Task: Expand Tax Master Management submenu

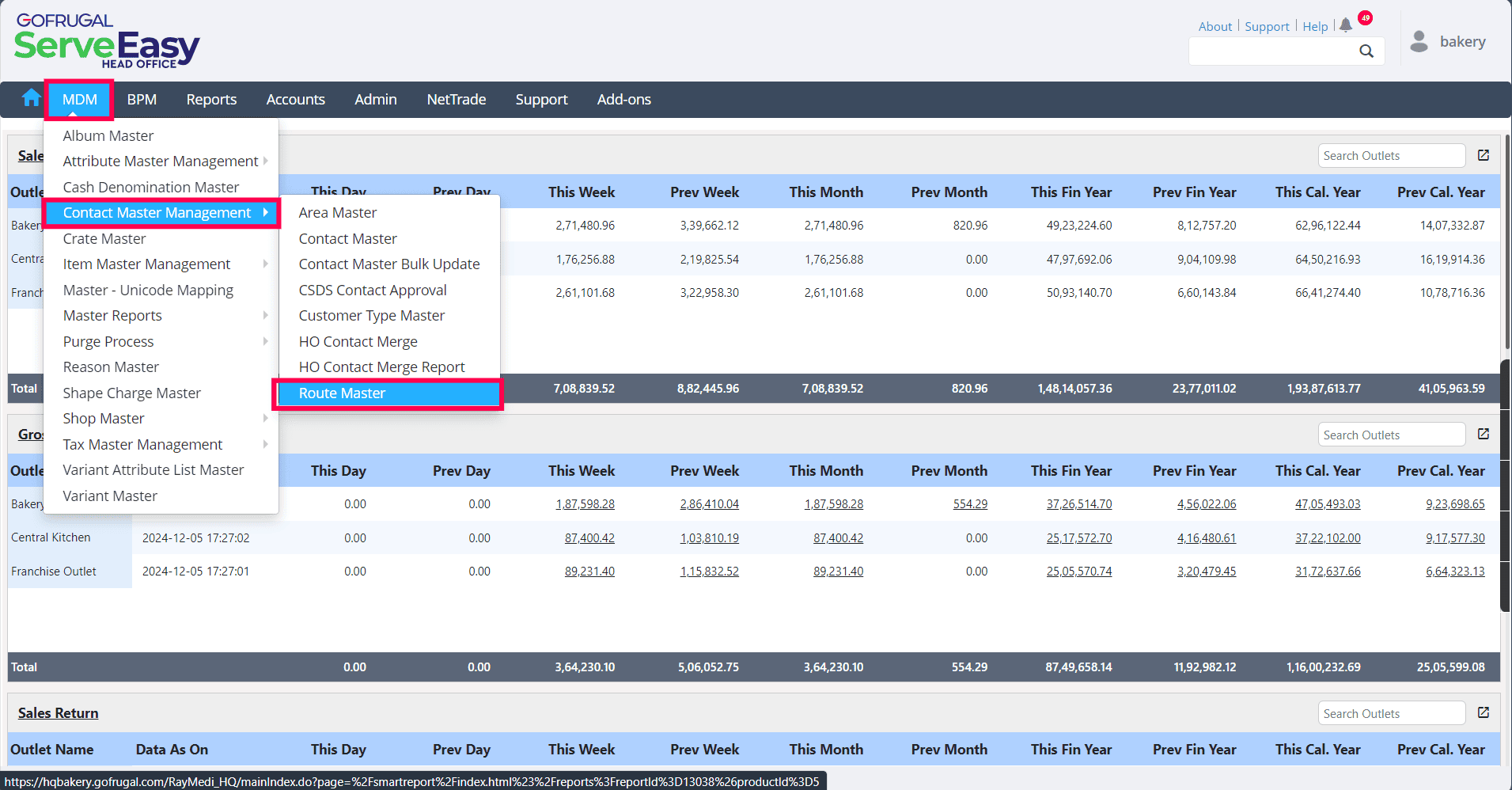Action: point(143,445)
